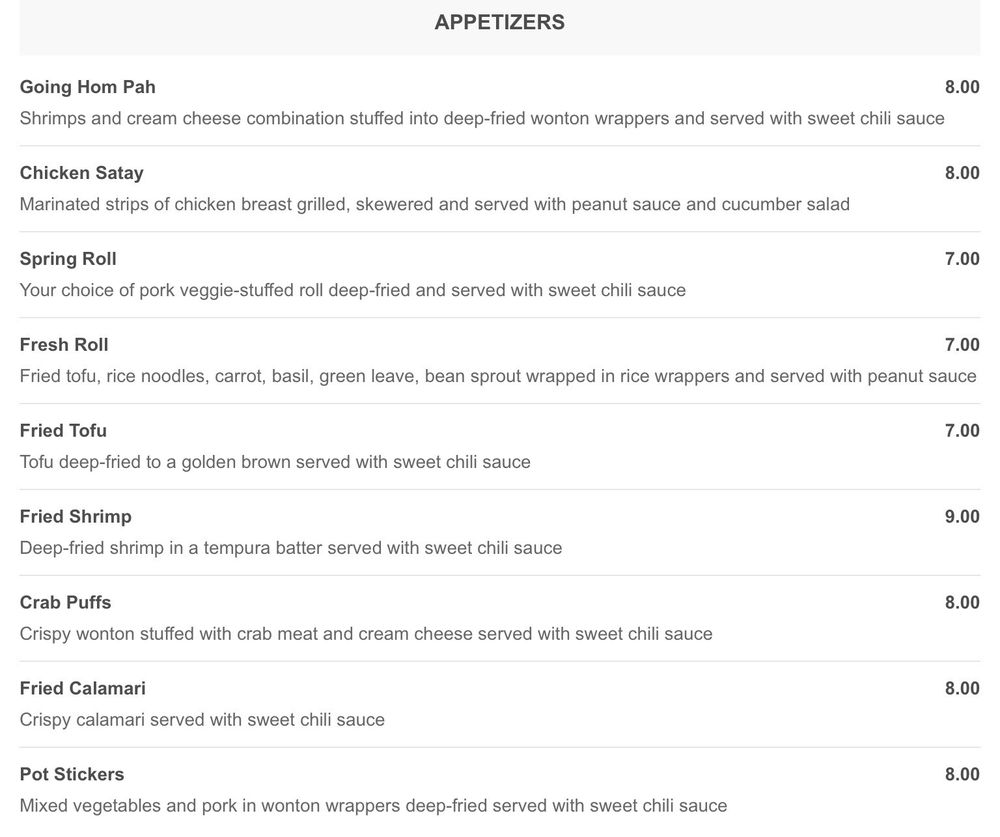Screen dimensions: 1000x837
Task: Click the Pot Stickers 8.00 price
Action: click(x=962, y=775)
